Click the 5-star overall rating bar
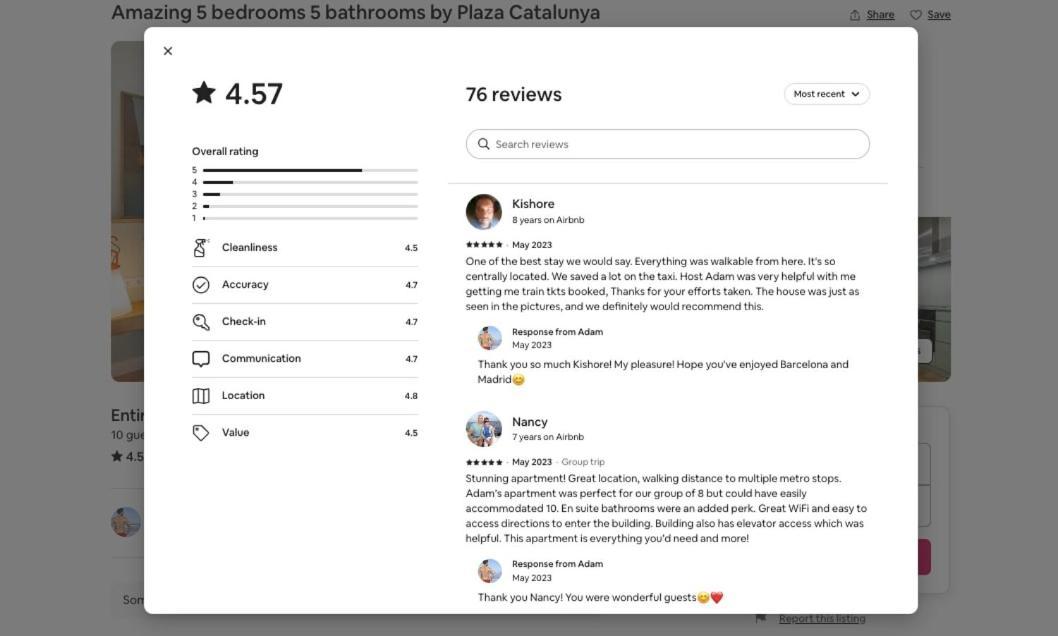Image resolution: width=1058 pixels, height=636 pixels. [x=310, y=170]
